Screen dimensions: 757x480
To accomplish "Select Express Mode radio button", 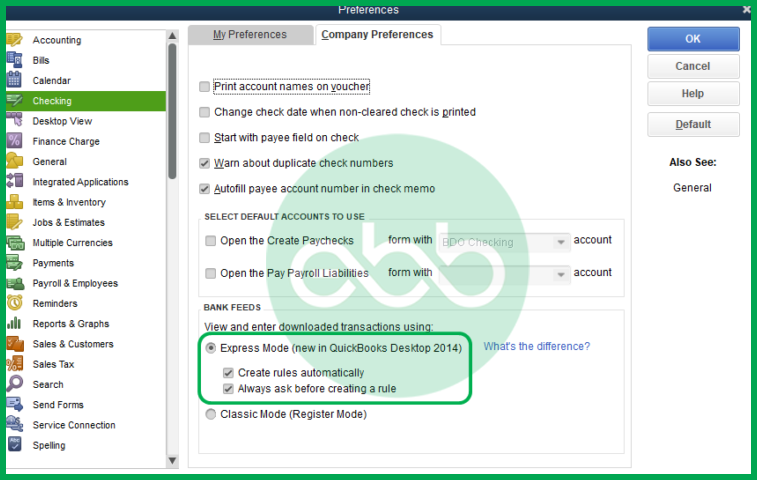I will click(x=210, y=348).
